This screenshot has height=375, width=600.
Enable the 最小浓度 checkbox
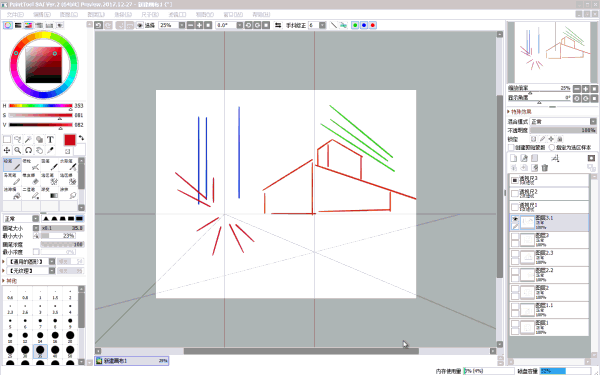(36, 252)
